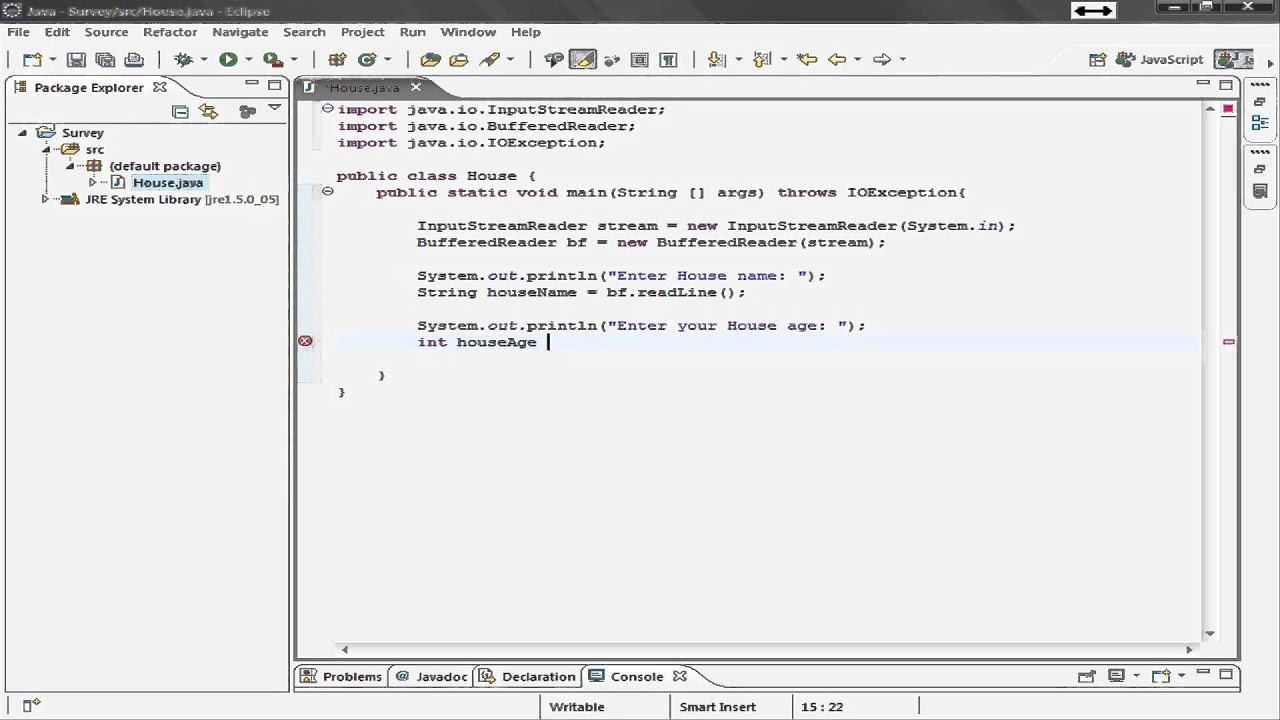The image size is (1280, 720).
Task: Click the error marker on houseAge line
Action: pyautogui.click(x=305, y=342)
